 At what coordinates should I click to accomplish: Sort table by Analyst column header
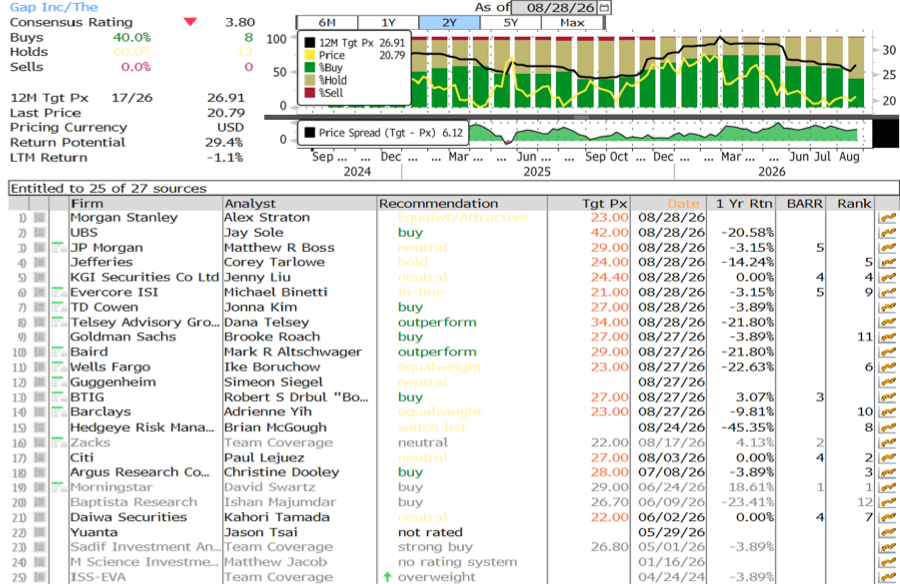point(300,203)
